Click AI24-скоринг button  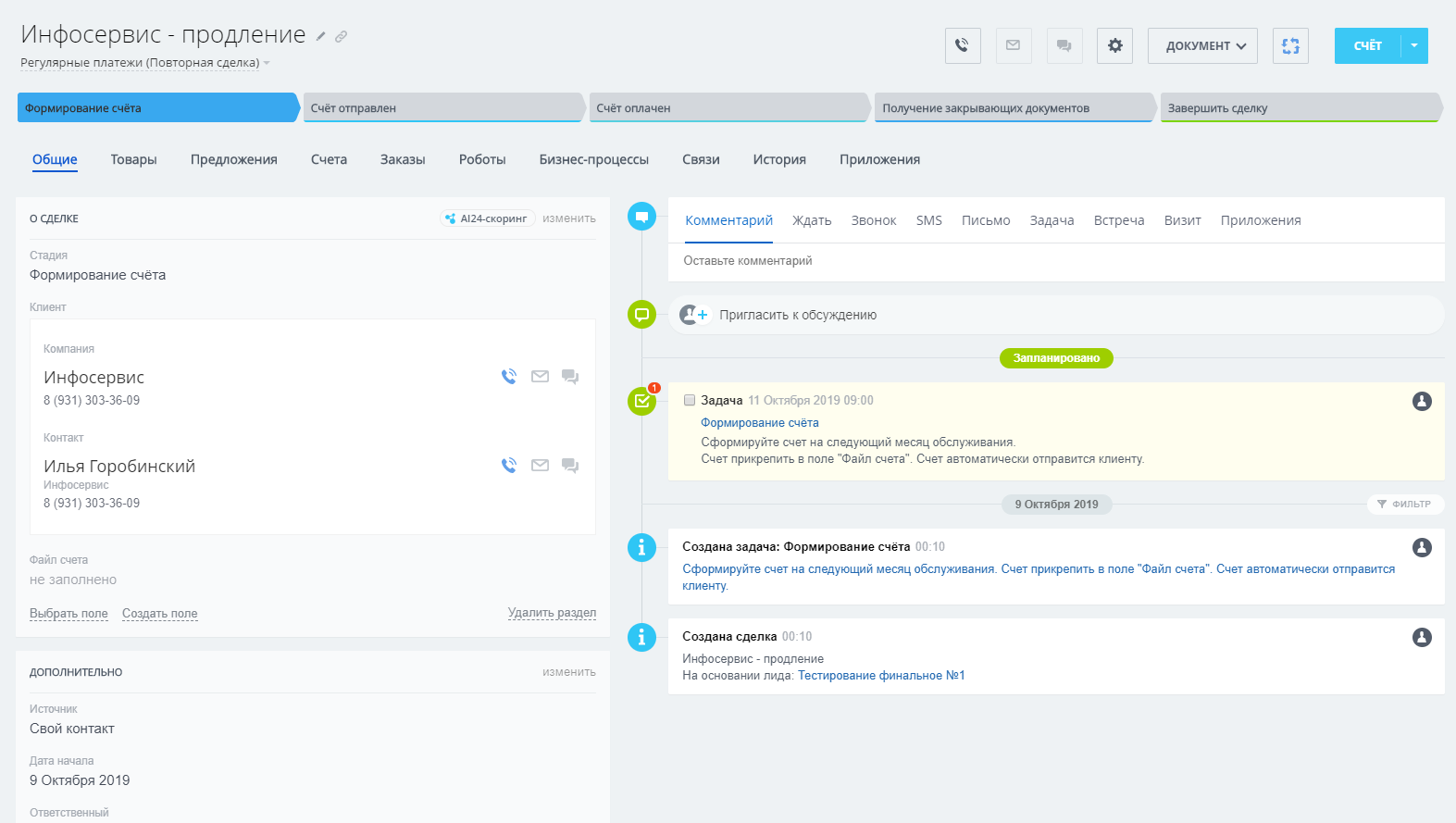pyautogui.click(x=487, y=218)
